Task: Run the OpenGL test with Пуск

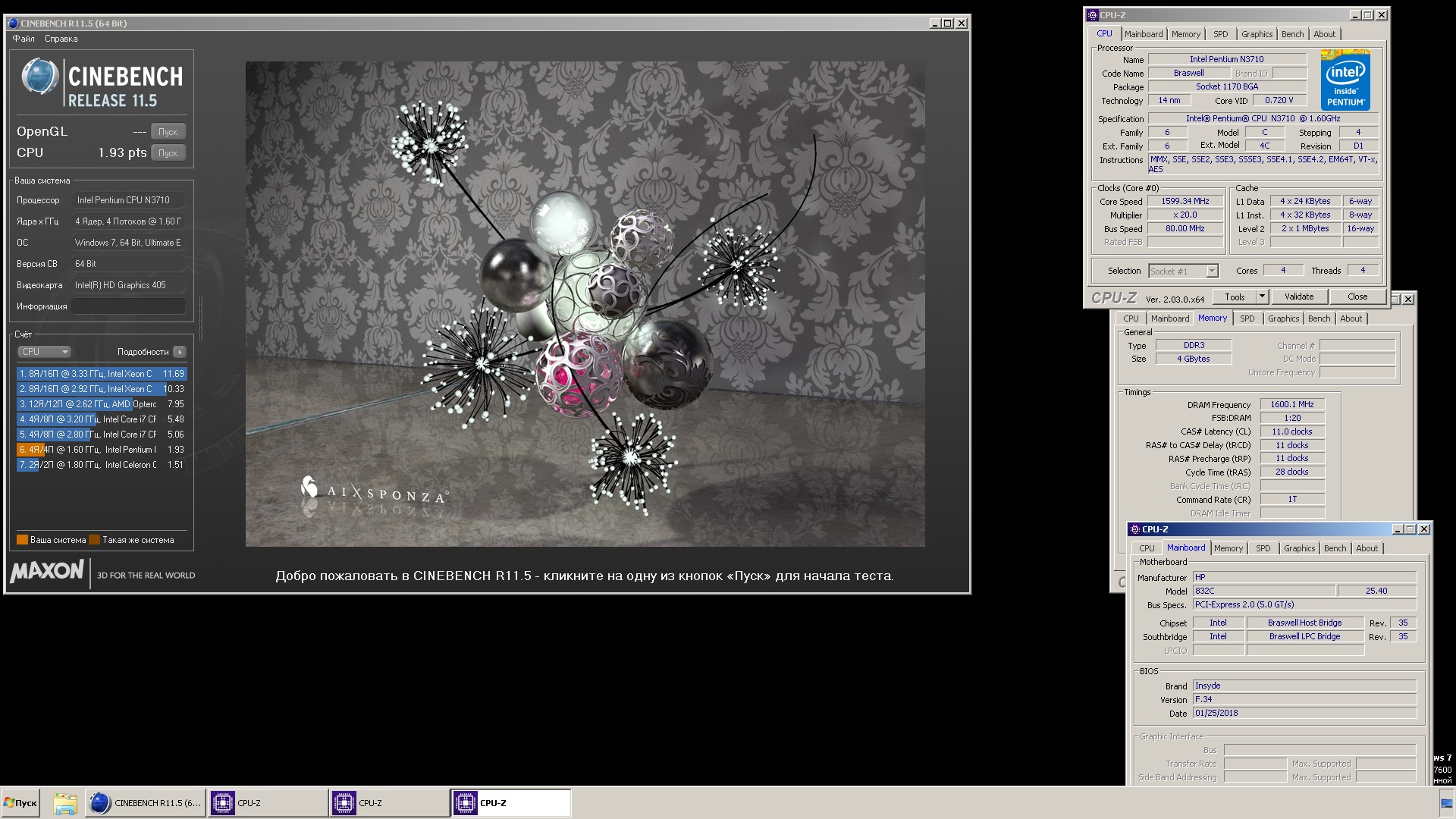Action: (x=168, y=131)
